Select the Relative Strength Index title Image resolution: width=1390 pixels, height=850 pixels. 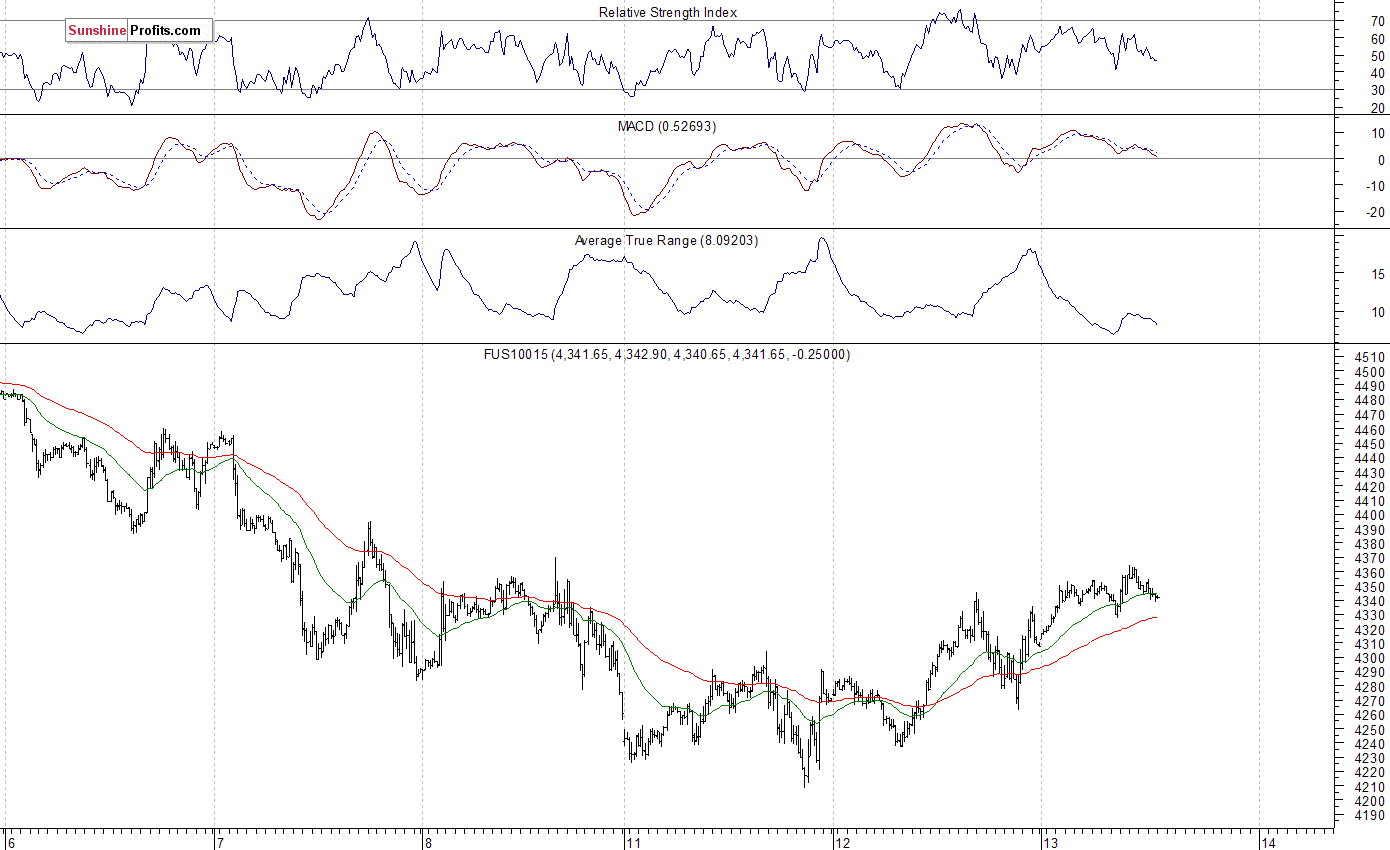668,12
